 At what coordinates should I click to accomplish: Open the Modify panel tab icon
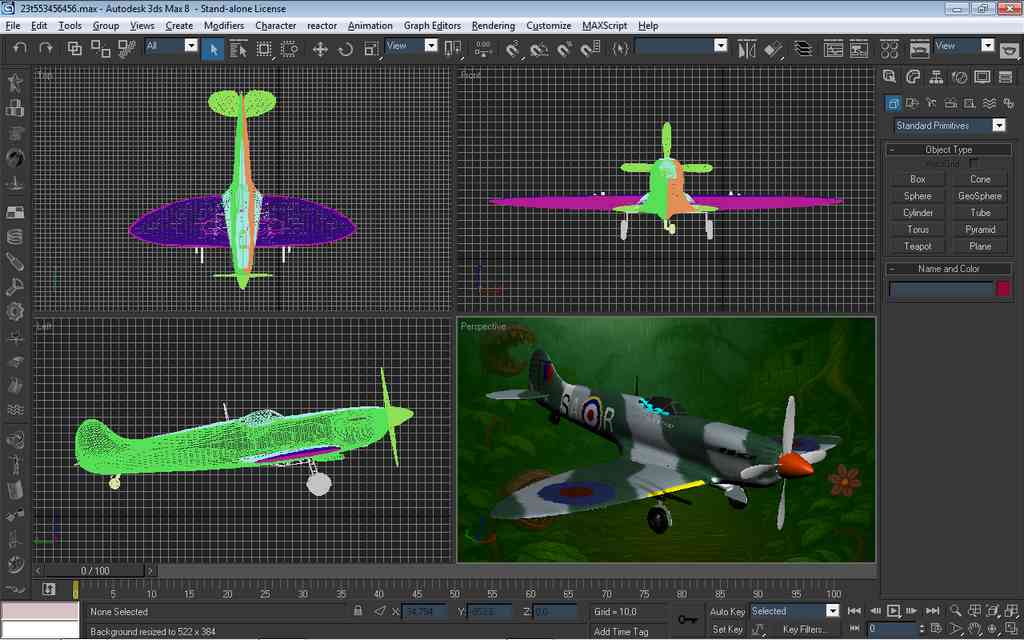pos(913,77)
